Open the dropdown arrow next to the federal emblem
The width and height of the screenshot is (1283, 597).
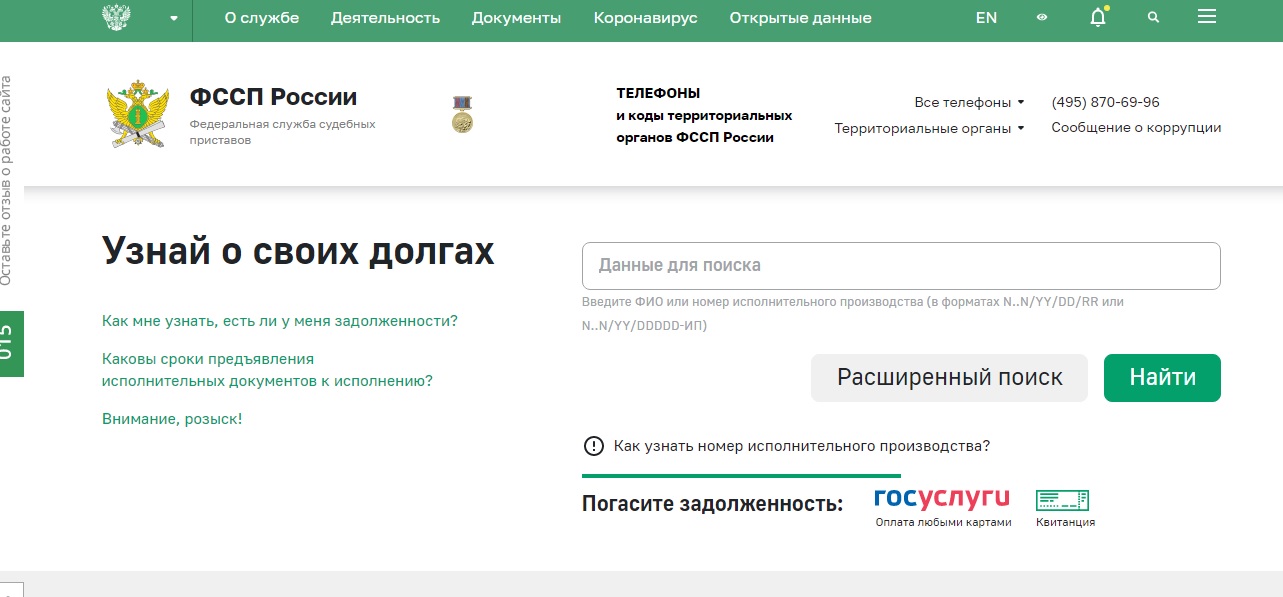(x=173, y=18)
